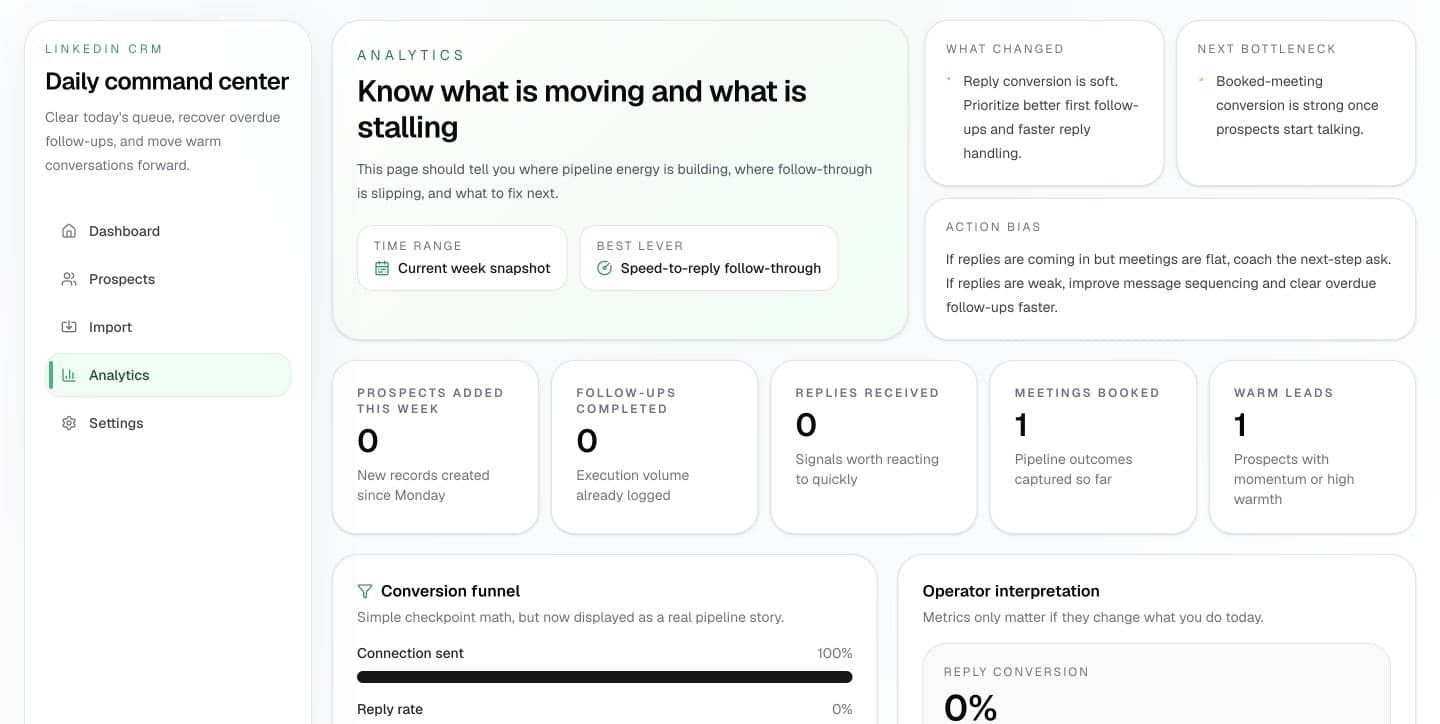Click the Conversion funnel heading text
The width and height of the screenshot is (1440, 724).
(x=450, y=591)
